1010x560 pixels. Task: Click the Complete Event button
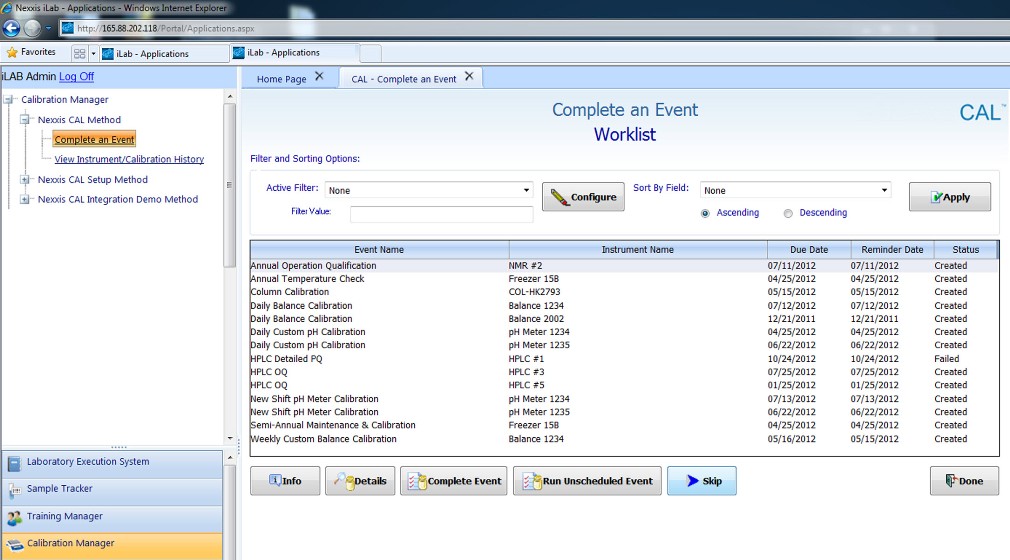(x=453, y=481)
